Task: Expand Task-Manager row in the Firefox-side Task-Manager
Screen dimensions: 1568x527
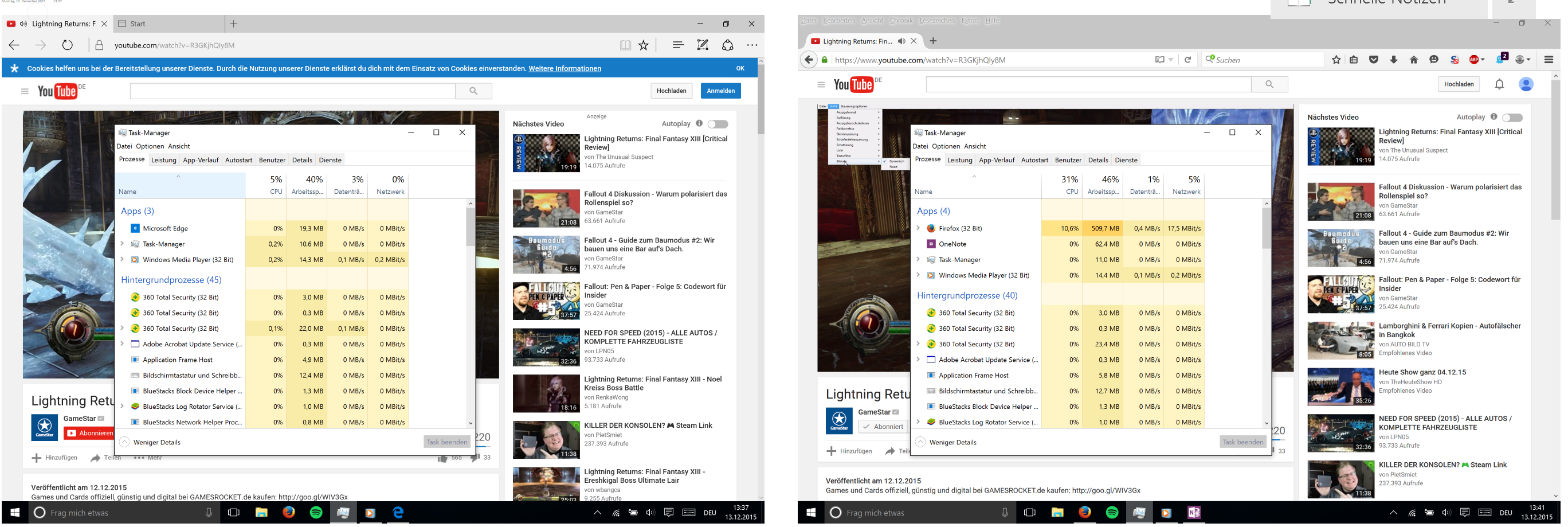Action: point(918,260)
